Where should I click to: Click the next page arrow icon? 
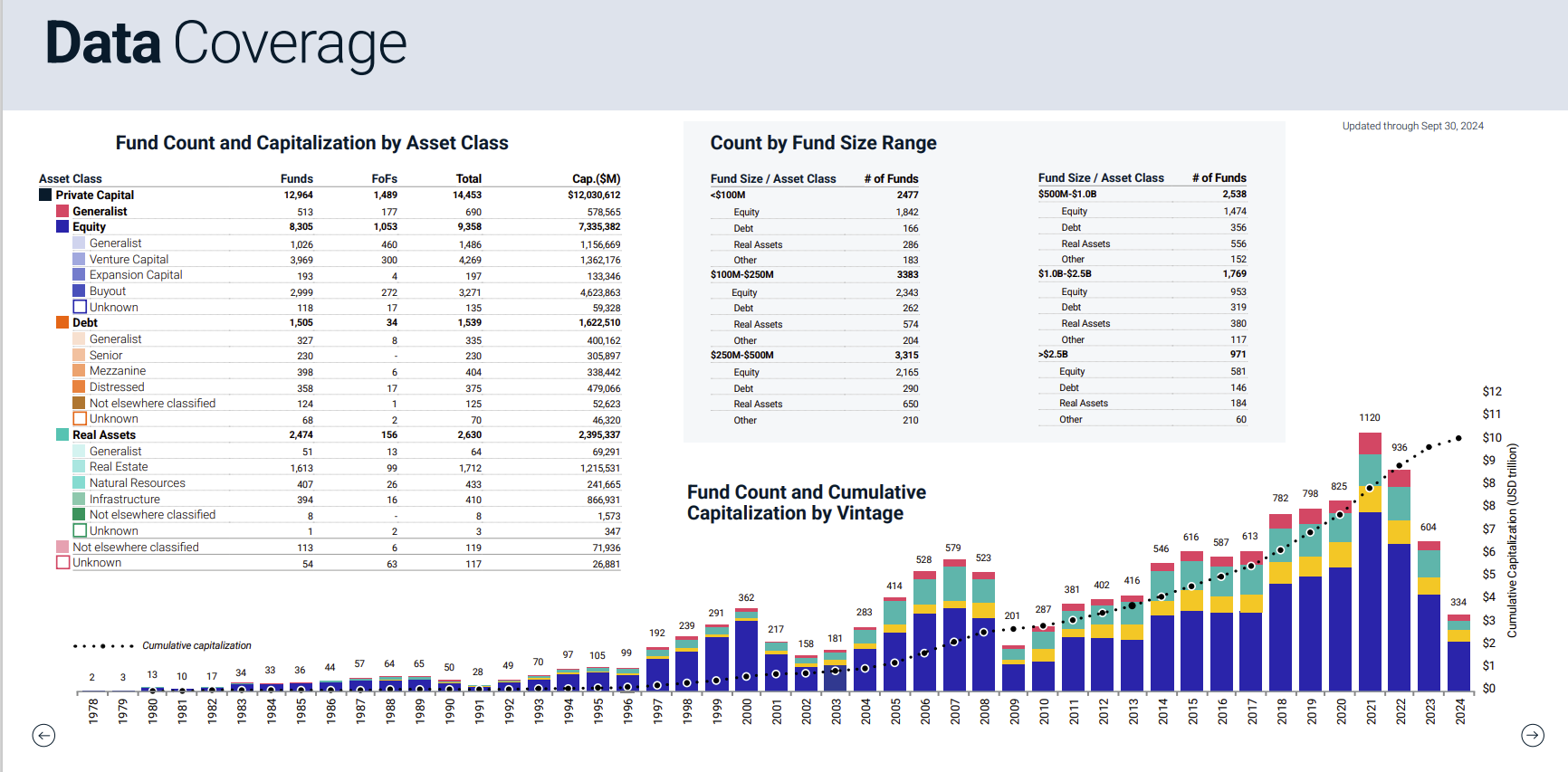[1532, 736]
